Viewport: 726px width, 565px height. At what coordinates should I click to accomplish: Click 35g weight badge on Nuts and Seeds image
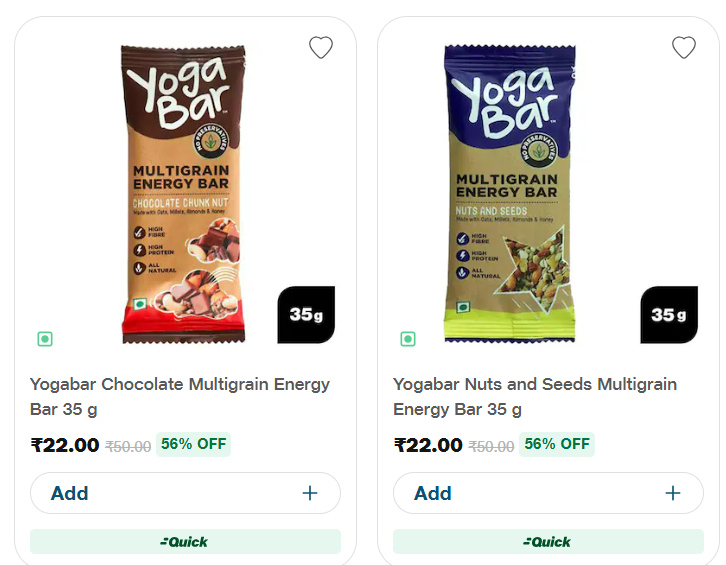click(669, 315)
